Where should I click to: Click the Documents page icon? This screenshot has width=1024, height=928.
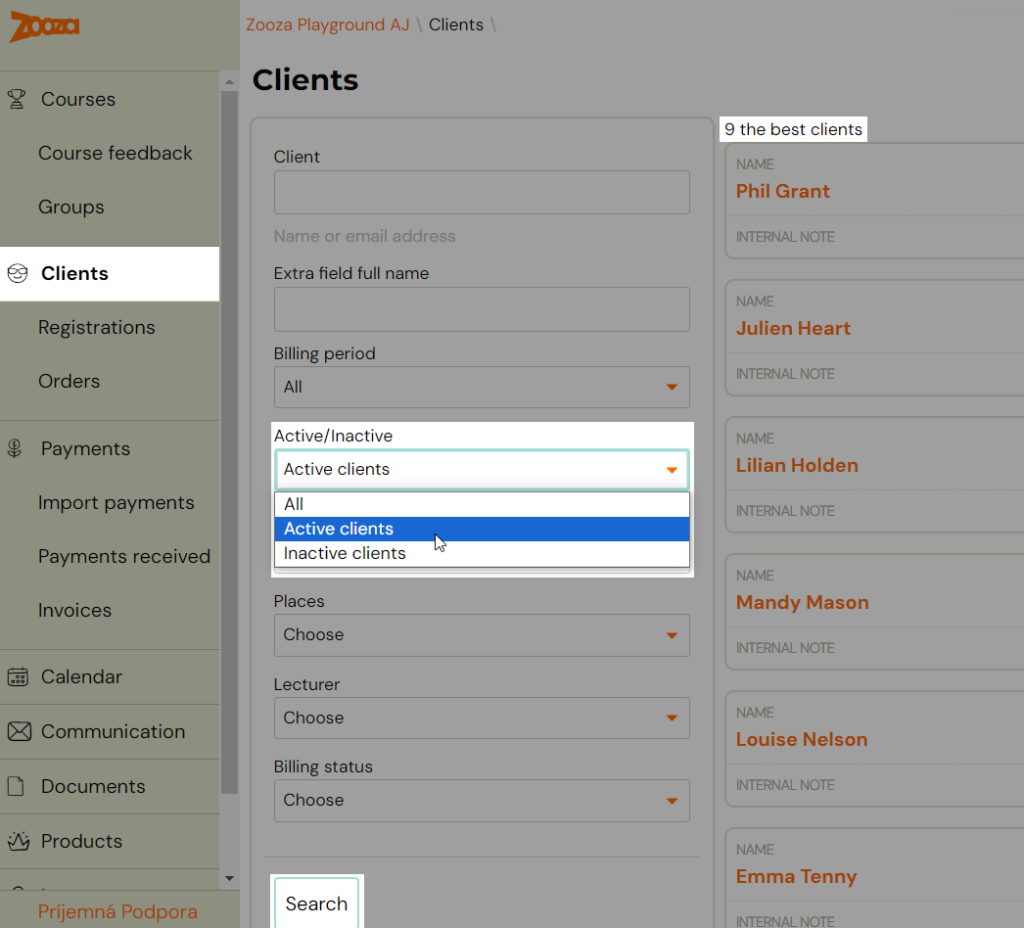[16, 786]
